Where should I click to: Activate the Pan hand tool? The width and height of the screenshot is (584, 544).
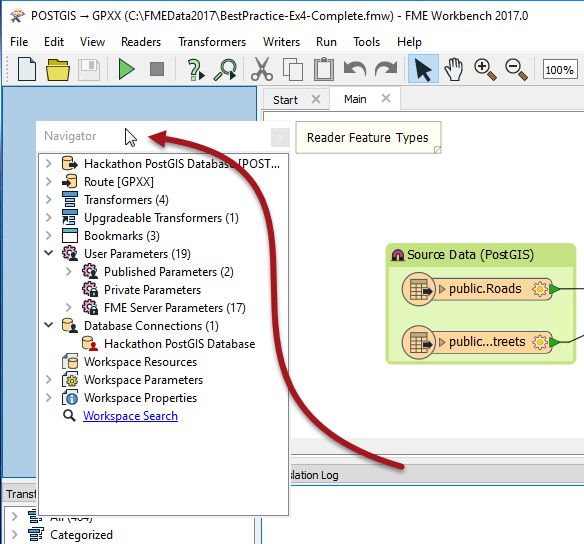click(454, 69)
